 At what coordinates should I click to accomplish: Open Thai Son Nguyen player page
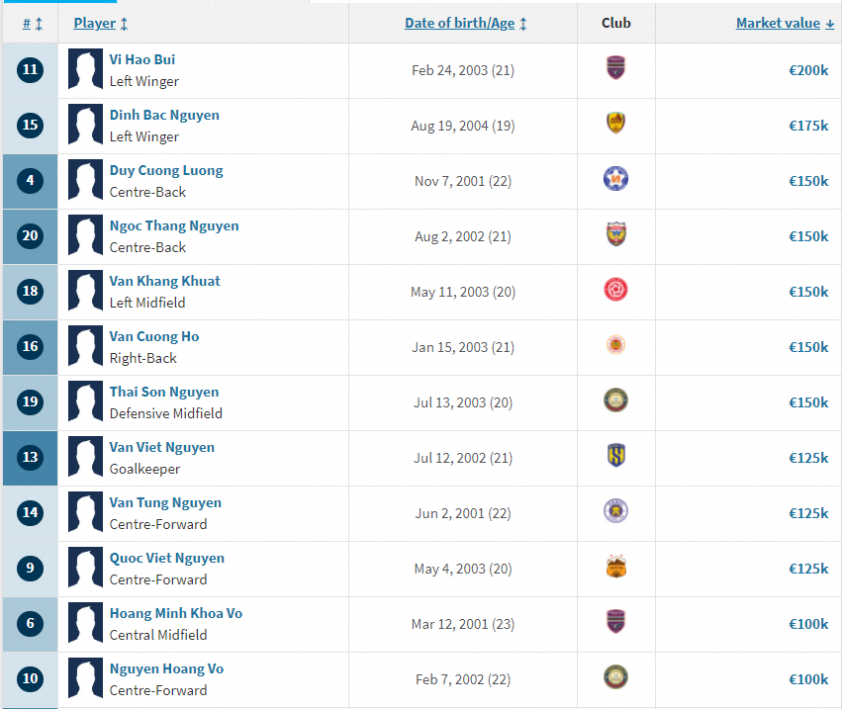coord(164,392)
